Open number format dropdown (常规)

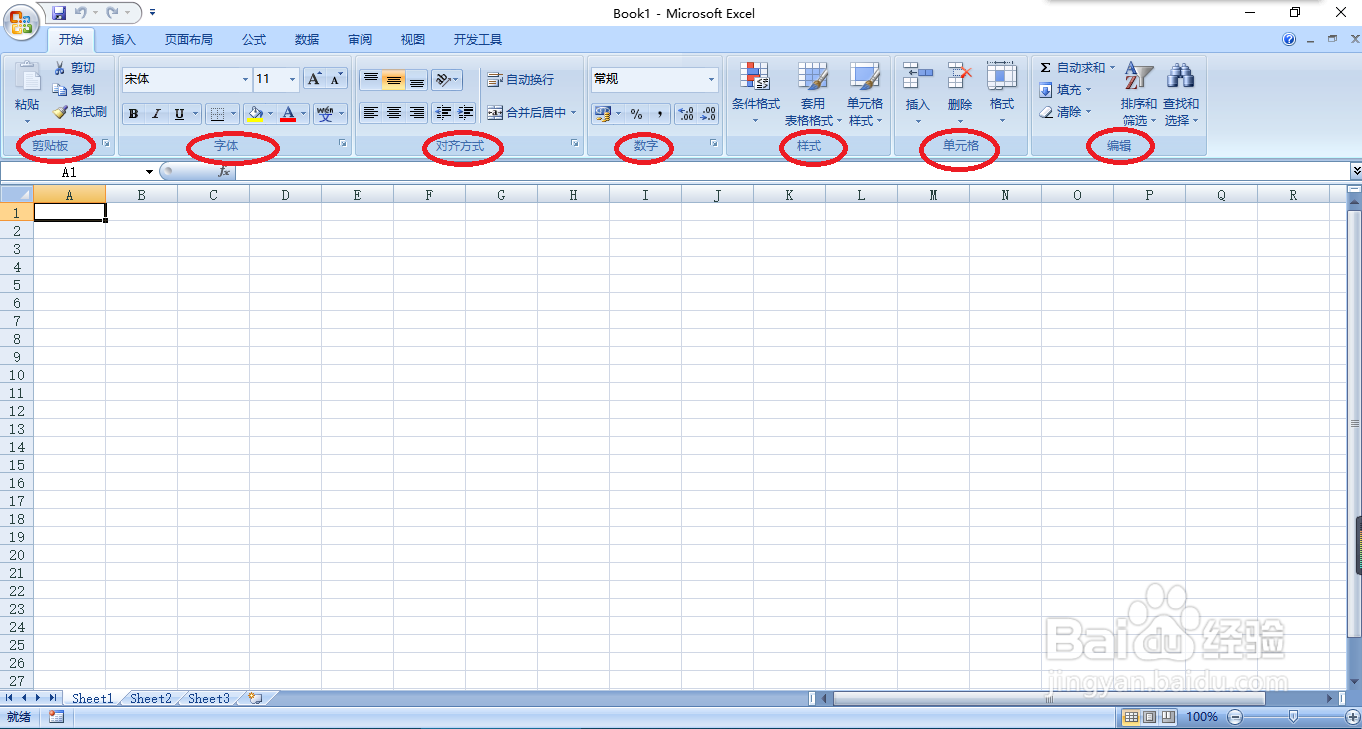coord(711,80)
